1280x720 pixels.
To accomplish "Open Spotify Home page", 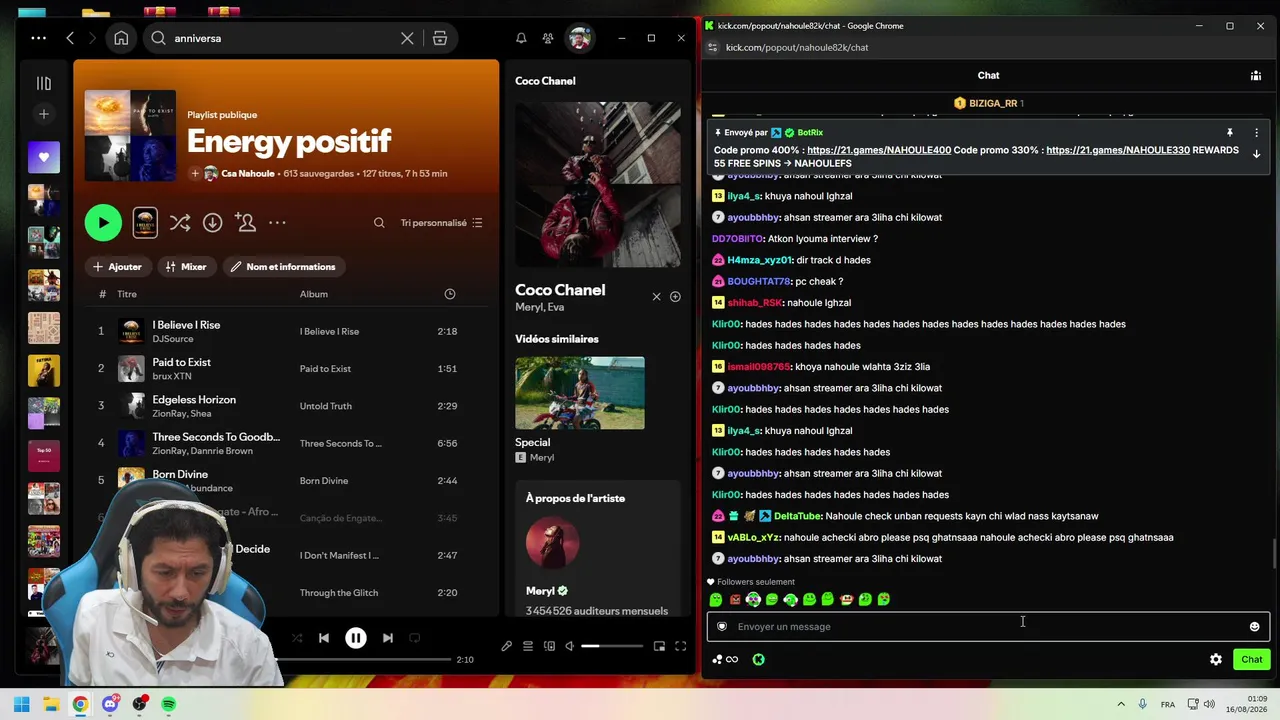I will (121, 38).
